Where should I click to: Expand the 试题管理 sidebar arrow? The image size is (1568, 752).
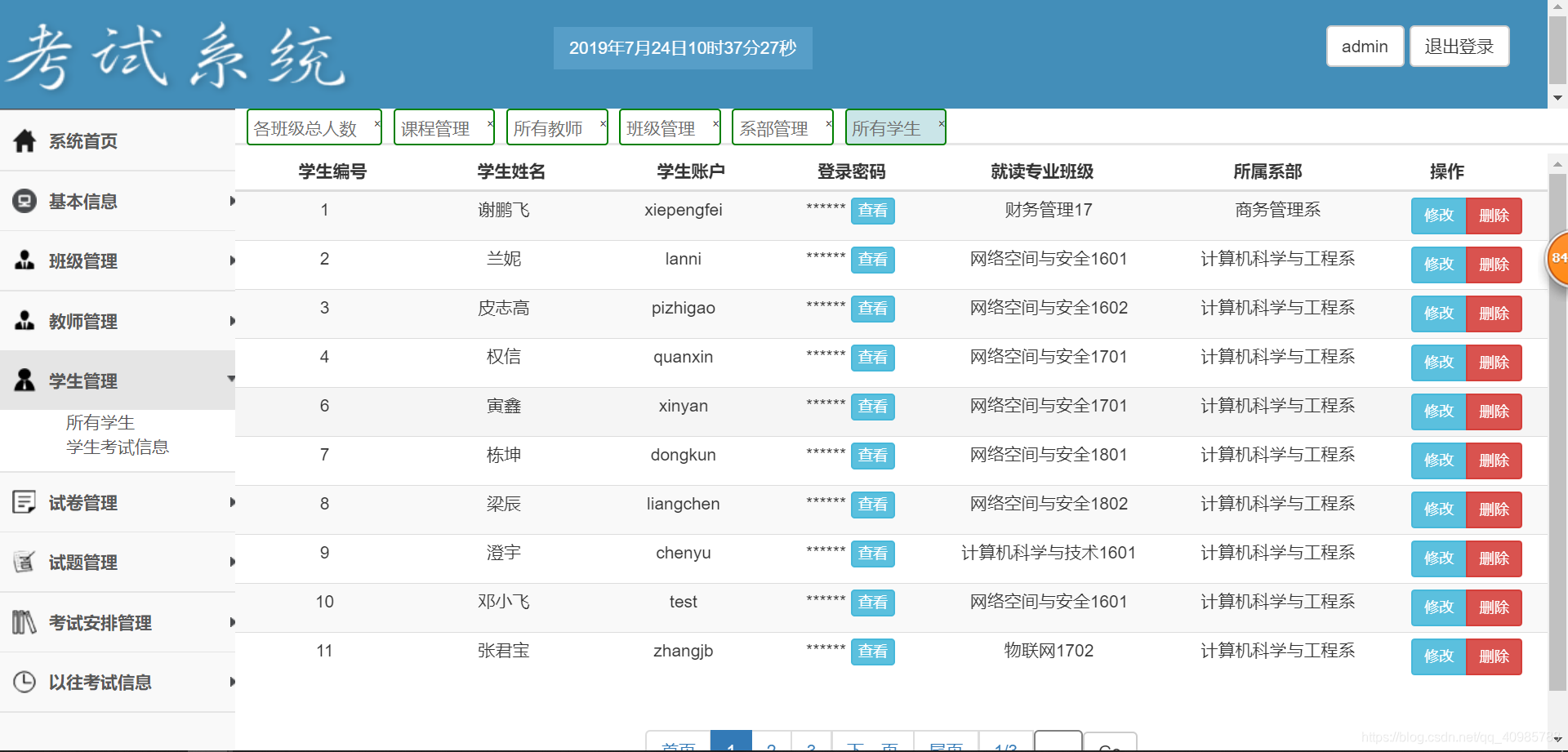tap(233, 562)
